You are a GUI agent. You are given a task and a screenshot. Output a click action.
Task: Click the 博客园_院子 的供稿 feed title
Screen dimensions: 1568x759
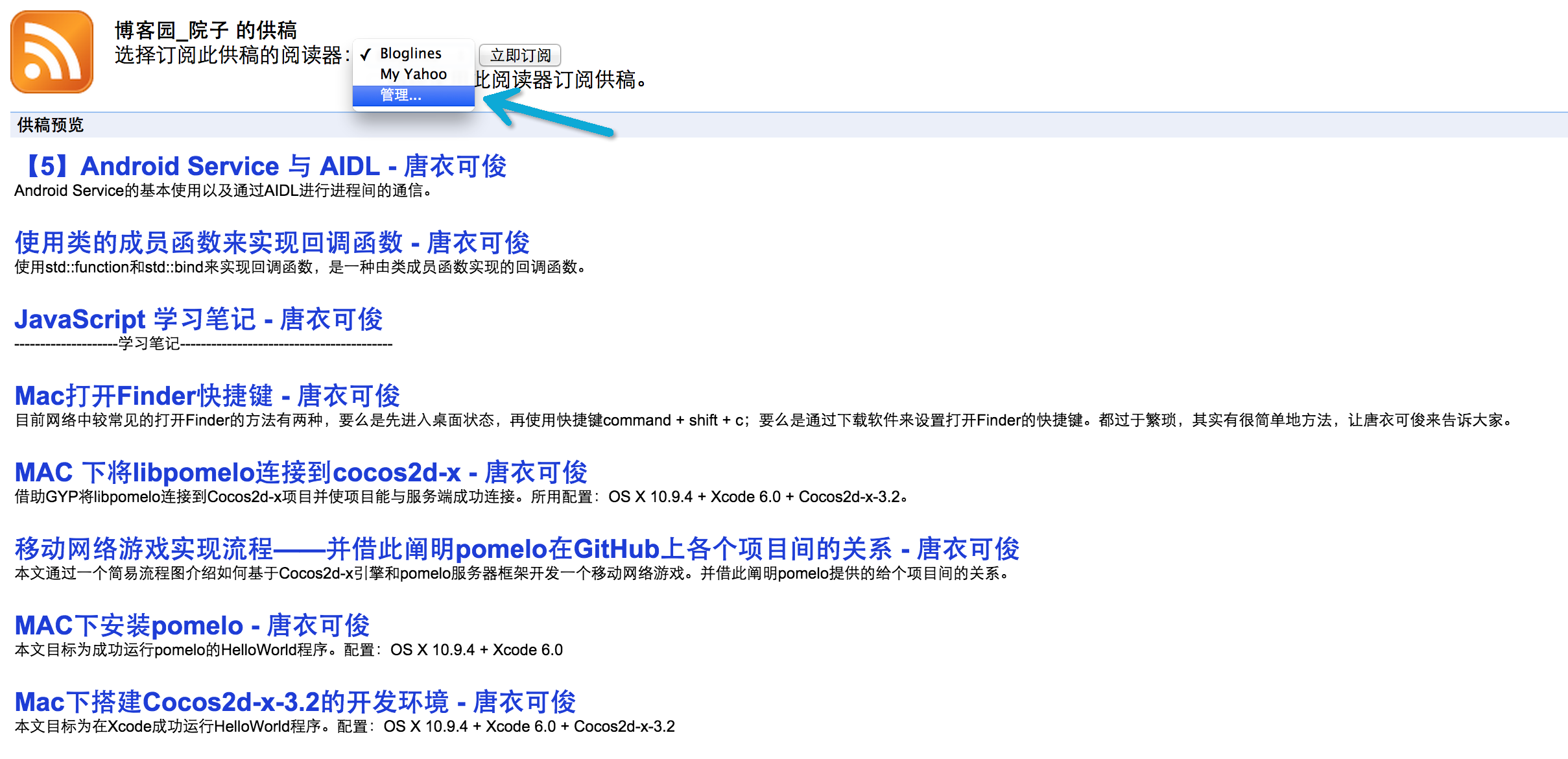pyautogui.click(x=206, y=30)
